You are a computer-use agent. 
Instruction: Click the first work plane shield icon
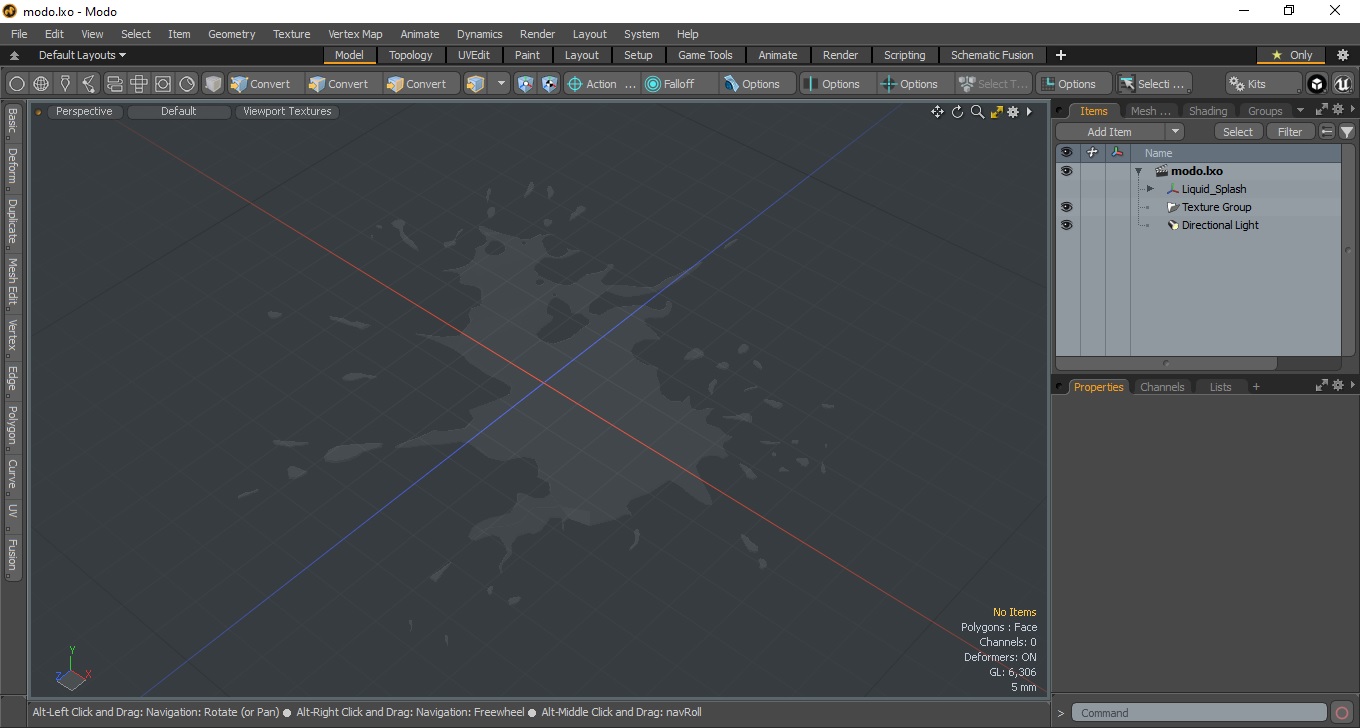[x=525, y=84]
